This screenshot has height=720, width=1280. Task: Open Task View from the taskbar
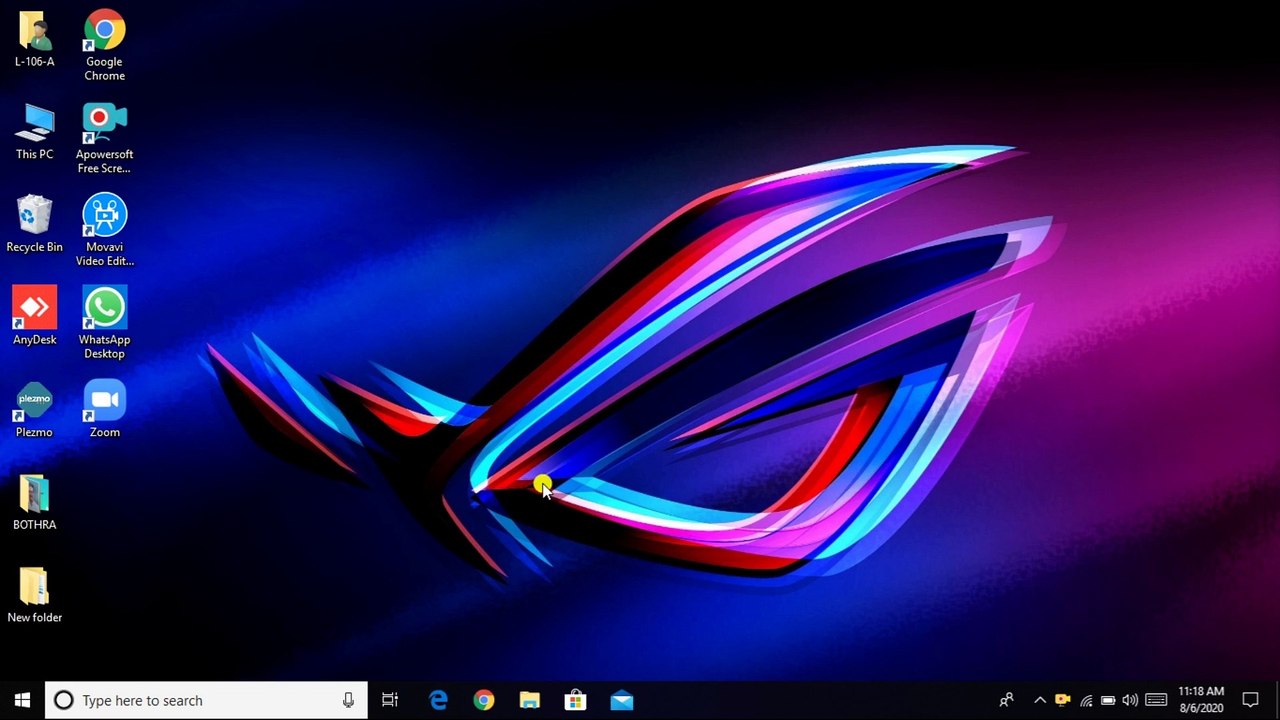tap(390, 700)
